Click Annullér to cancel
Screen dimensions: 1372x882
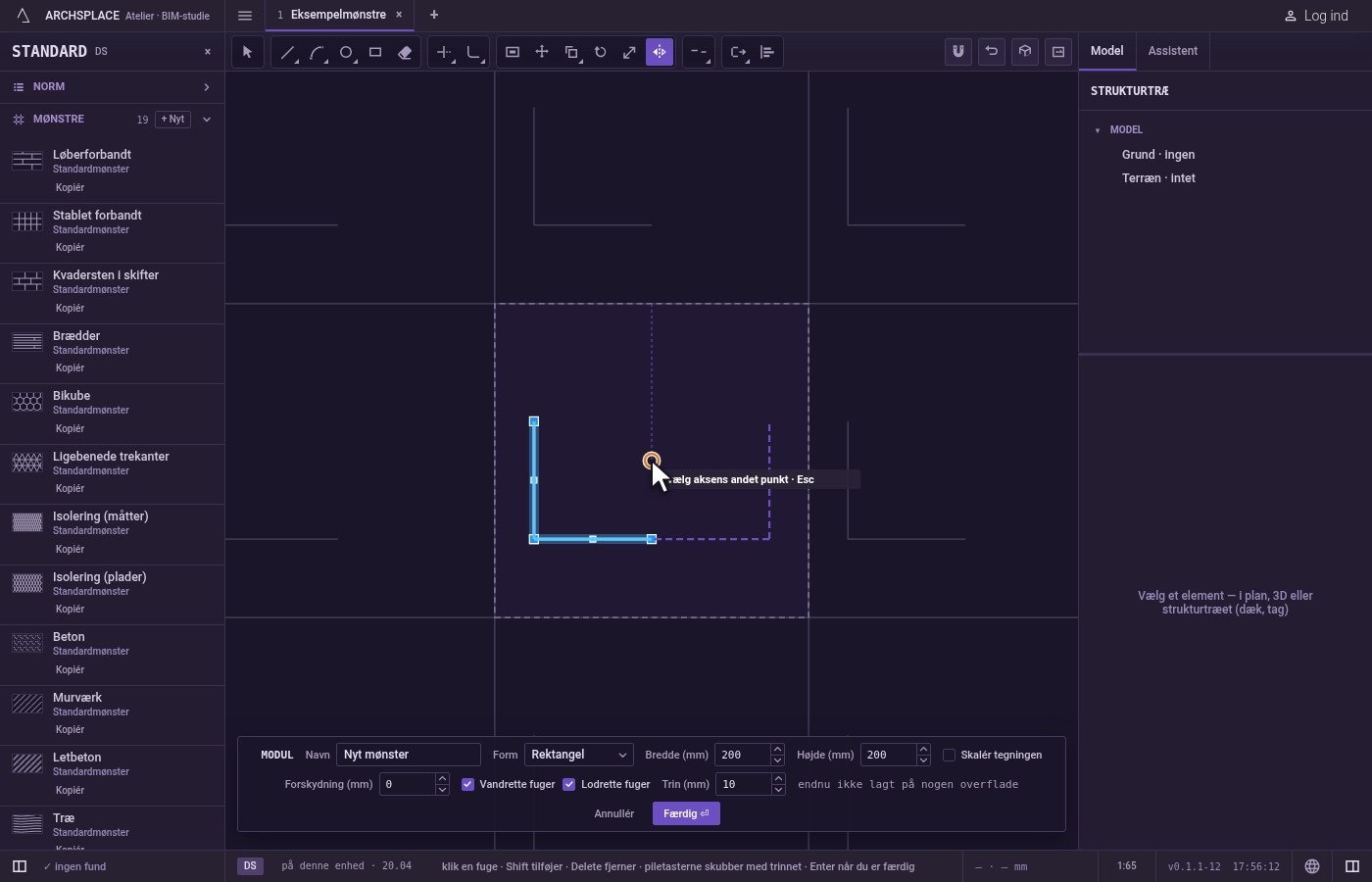coord(614,813)
